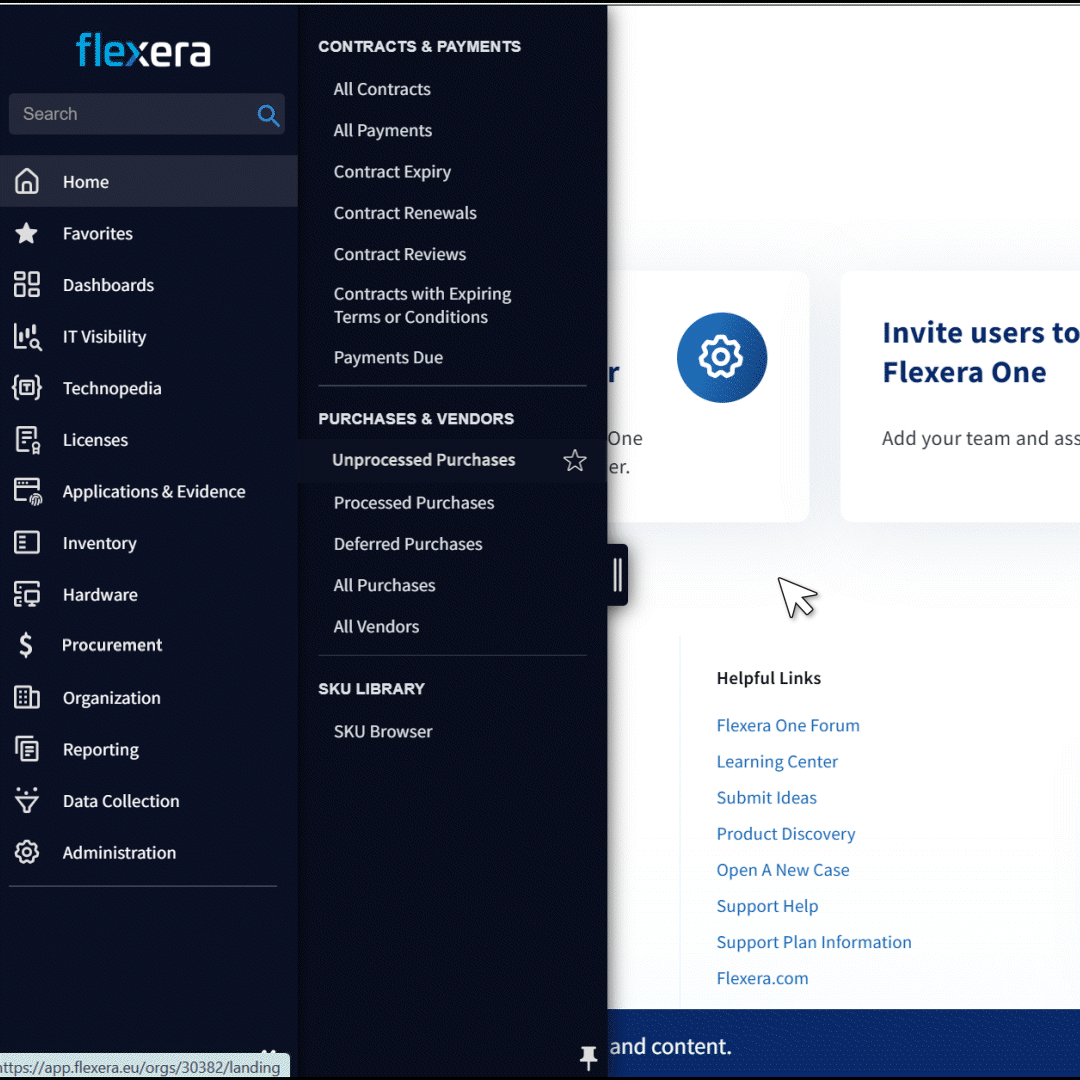Open the SKU Browser submenu item
The height and width of the screenshot is (1080, 1080).
(383, 732)
